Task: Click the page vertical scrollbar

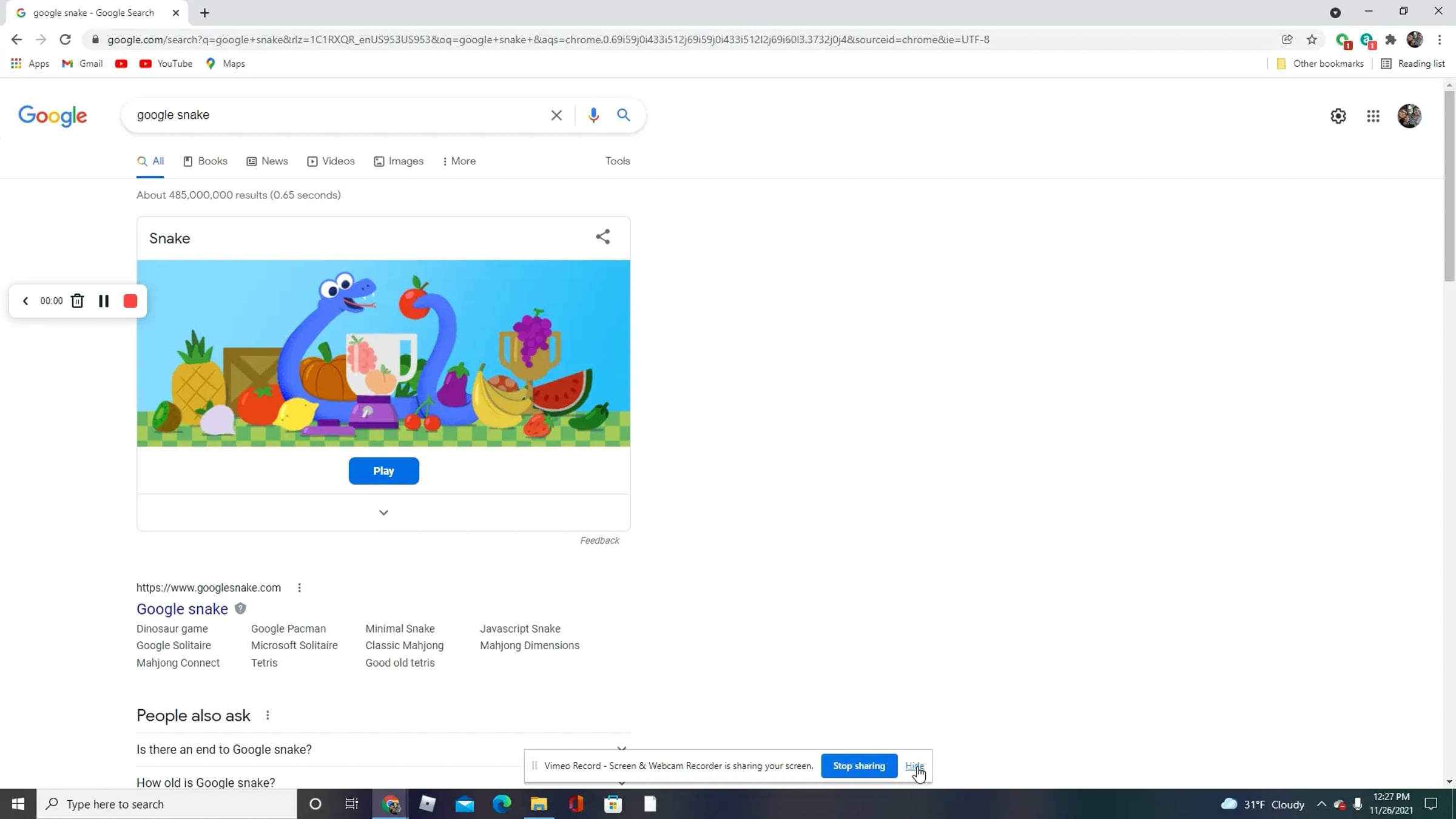Action: click(x=1450, y=186)
